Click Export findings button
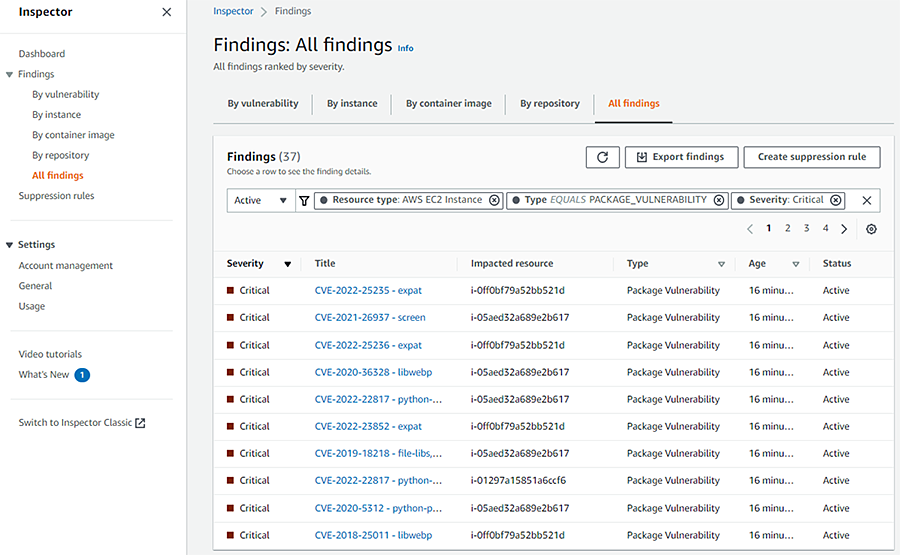Viewport: 900px width, 555px height. (681, 157)
